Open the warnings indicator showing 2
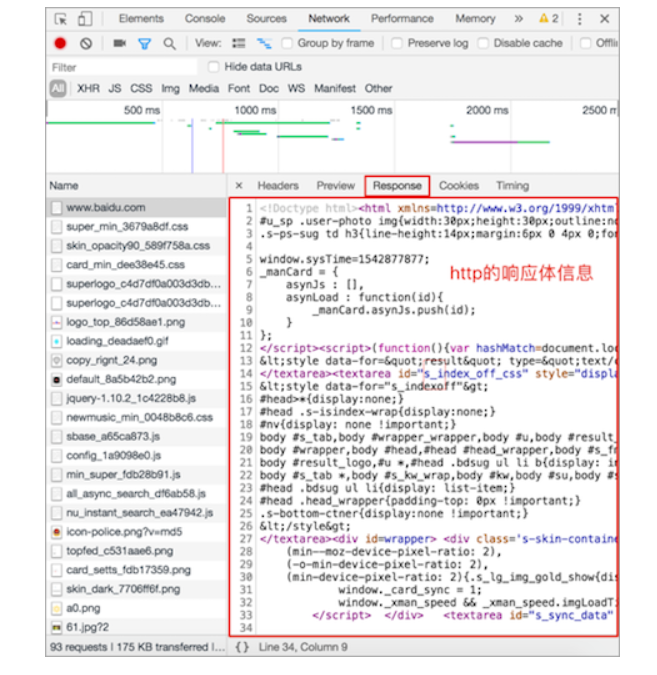Viewport: 657px width, 675px height. click(x=549, y=19)
